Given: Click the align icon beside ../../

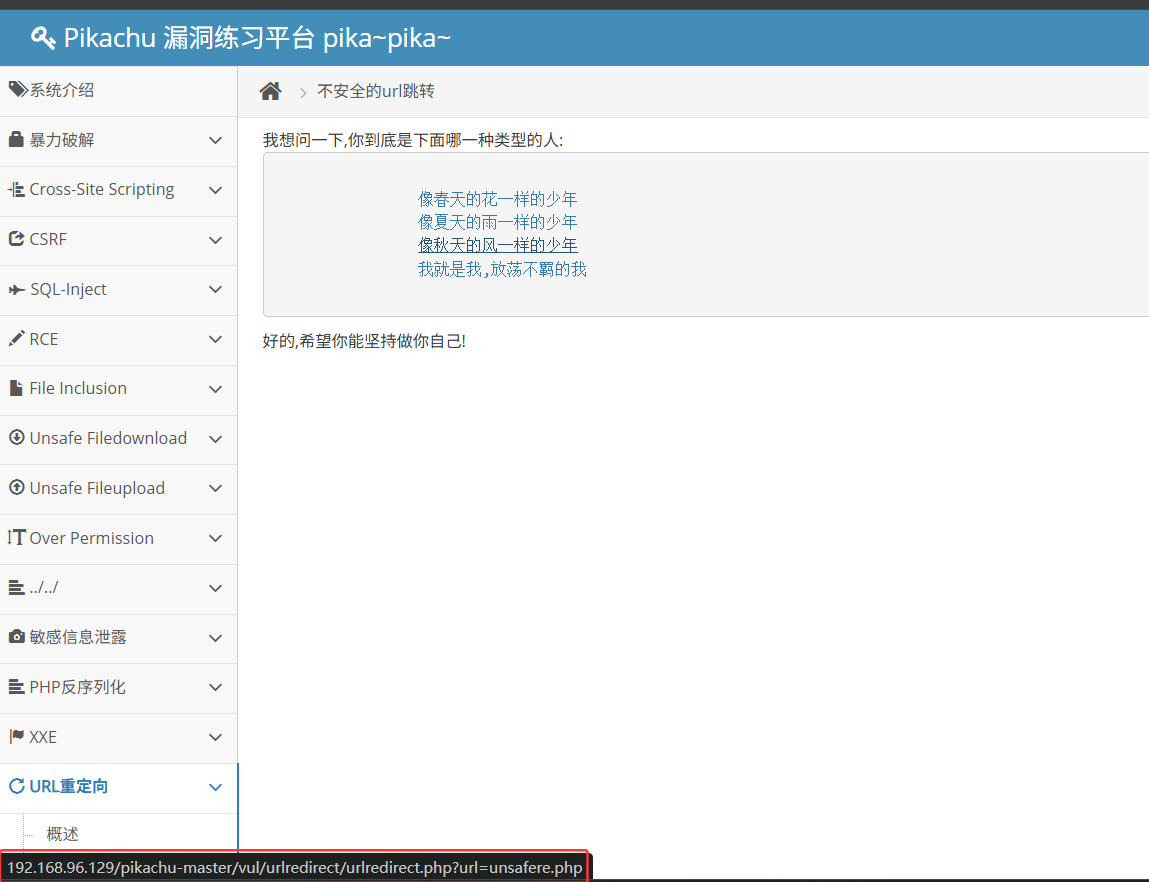Looking at the screenshot, I should tap(16, 587).
